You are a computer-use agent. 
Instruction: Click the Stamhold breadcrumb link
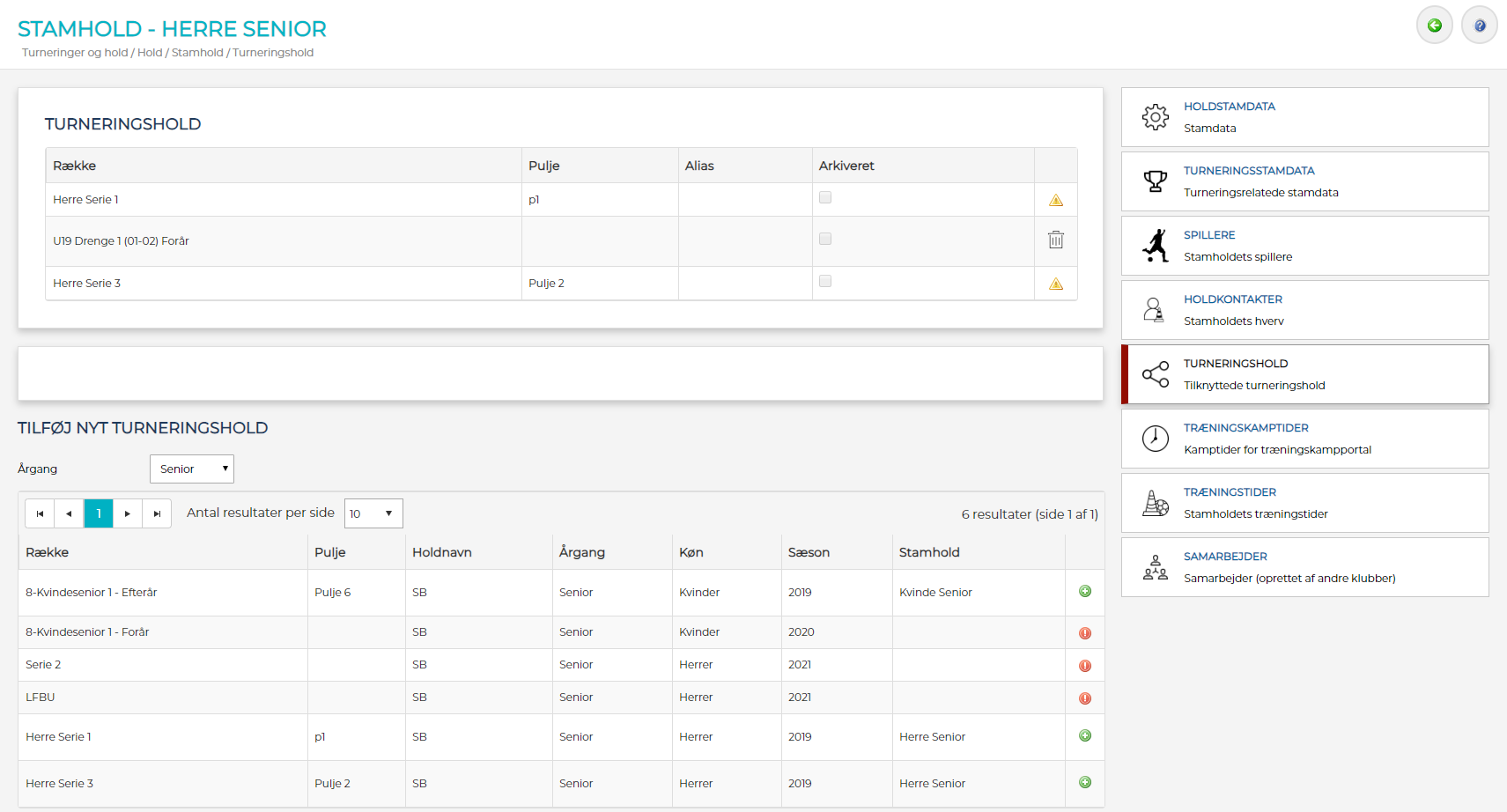pos(197,53)
